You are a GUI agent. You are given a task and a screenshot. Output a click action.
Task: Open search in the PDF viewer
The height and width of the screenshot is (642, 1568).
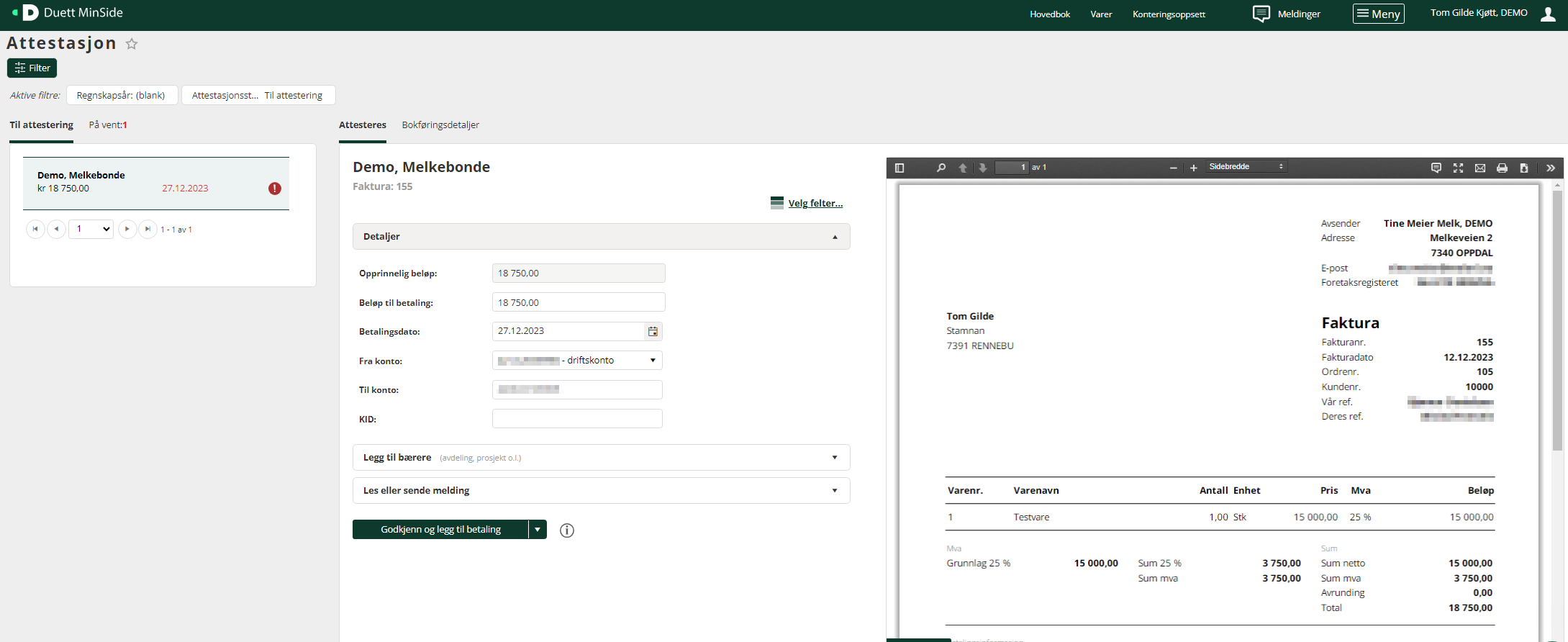941,168
